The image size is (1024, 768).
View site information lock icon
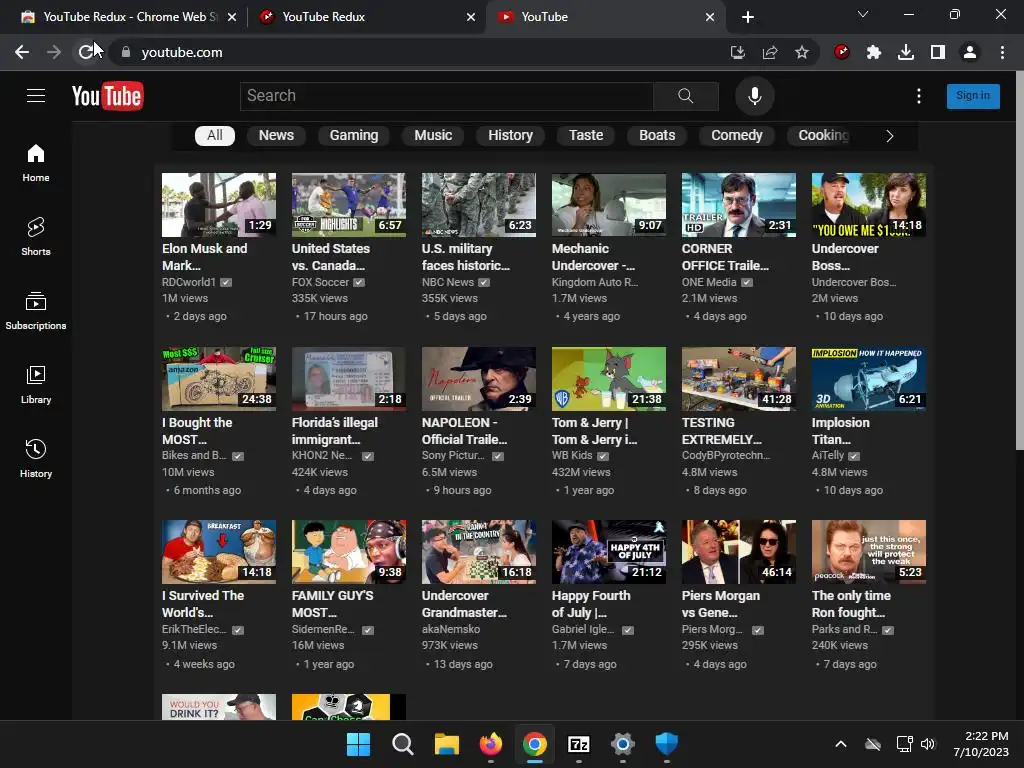coord(126,52)
